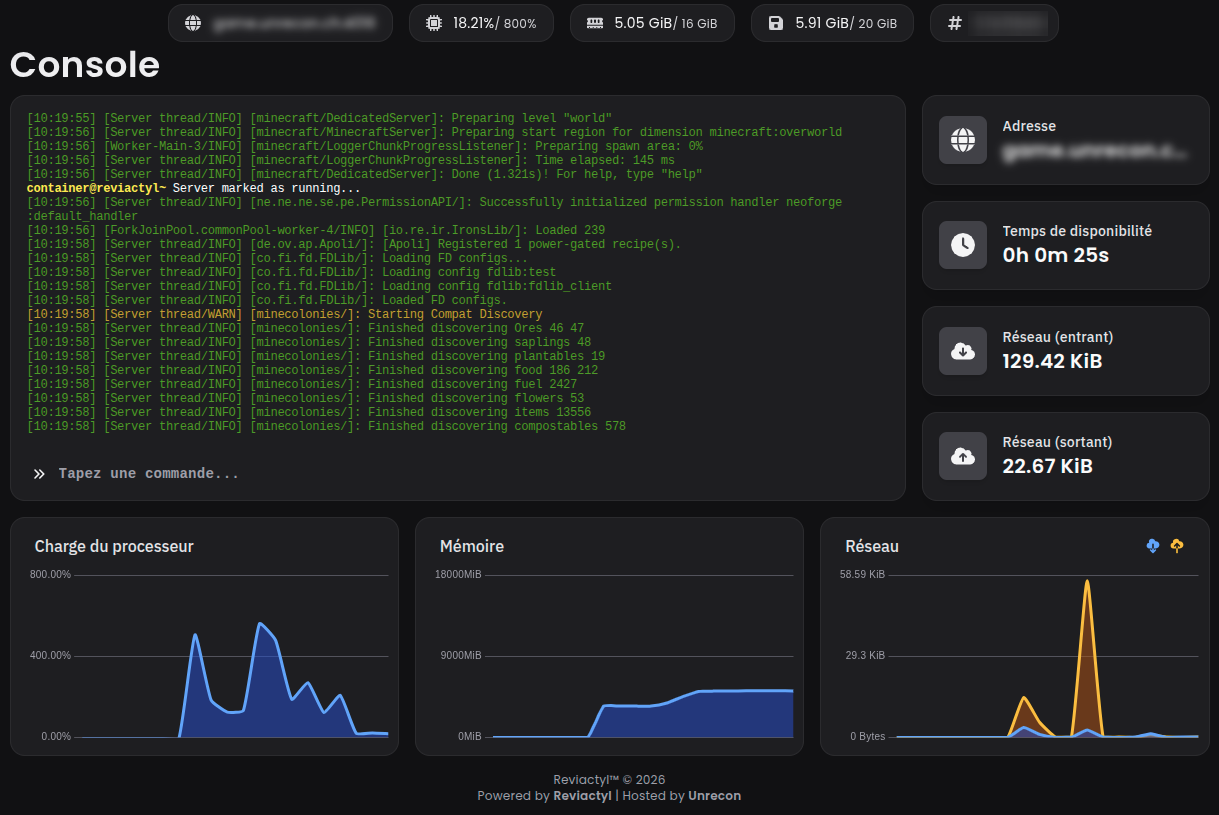Click the 800.00% axis label on CPU chart
Viewport: 1219px width, 815px height.
tap(50, 574)
